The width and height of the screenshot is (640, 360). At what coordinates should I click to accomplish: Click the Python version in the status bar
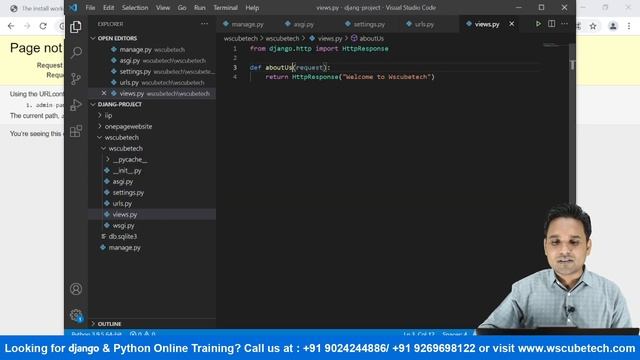[96, 333]
